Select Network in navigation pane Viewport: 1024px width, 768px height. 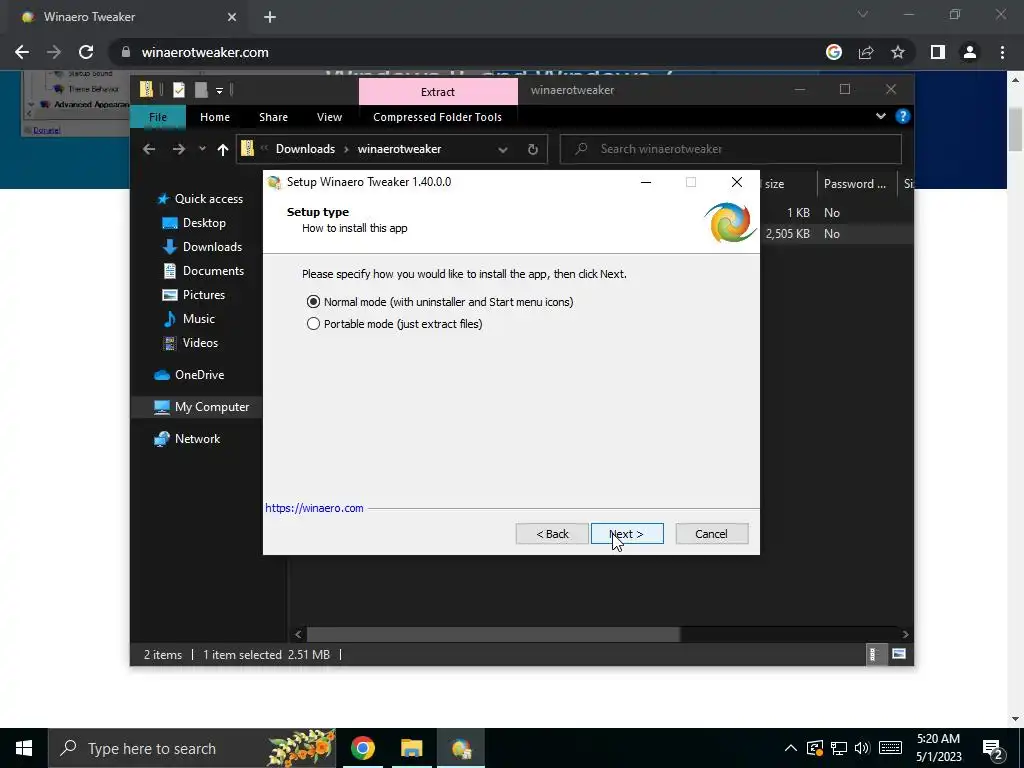point(187,439)
